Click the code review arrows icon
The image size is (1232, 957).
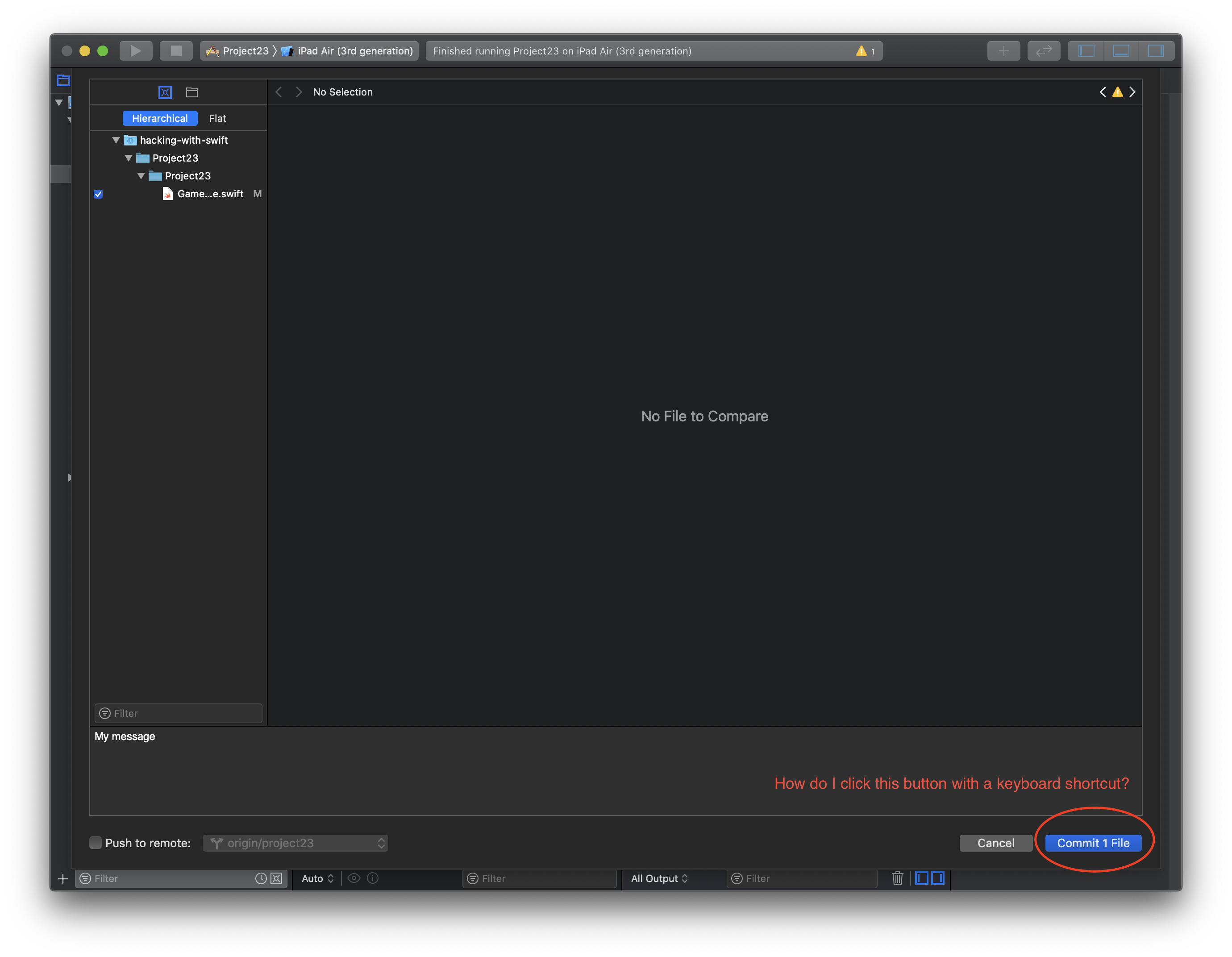click(1044, 51)
